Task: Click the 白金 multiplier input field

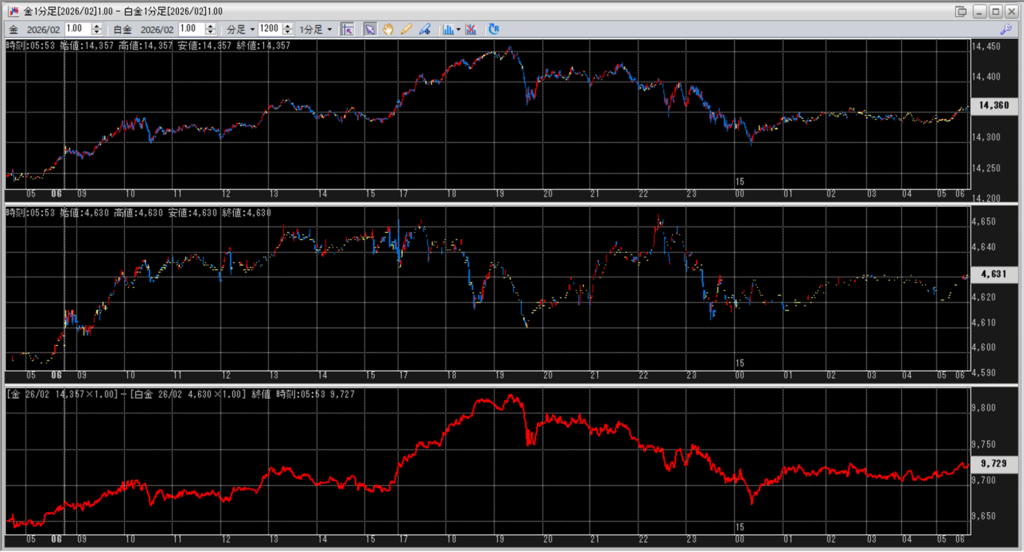Action: tap(191, 29)
